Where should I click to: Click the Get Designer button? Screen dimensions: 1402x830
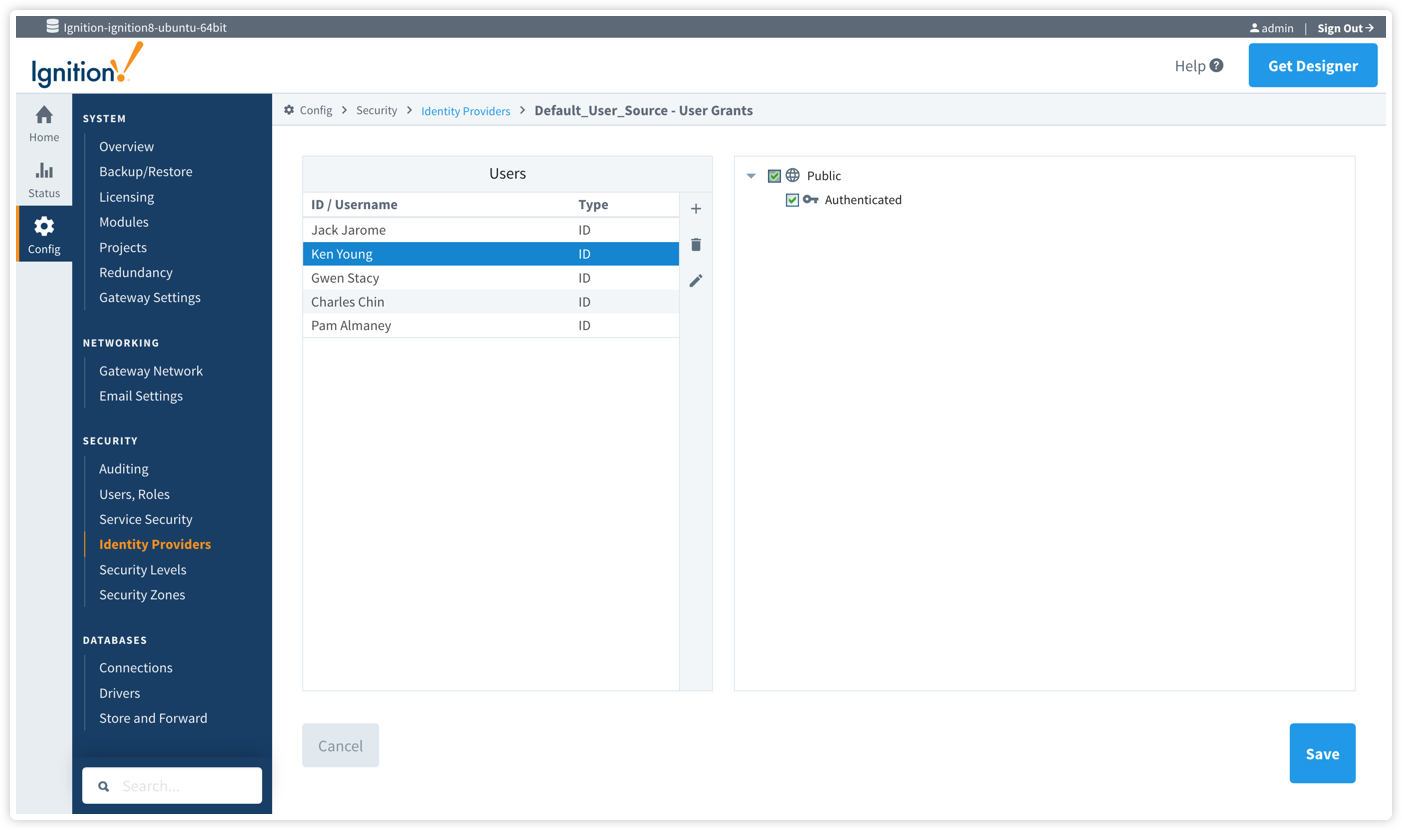click(1313, 66)
